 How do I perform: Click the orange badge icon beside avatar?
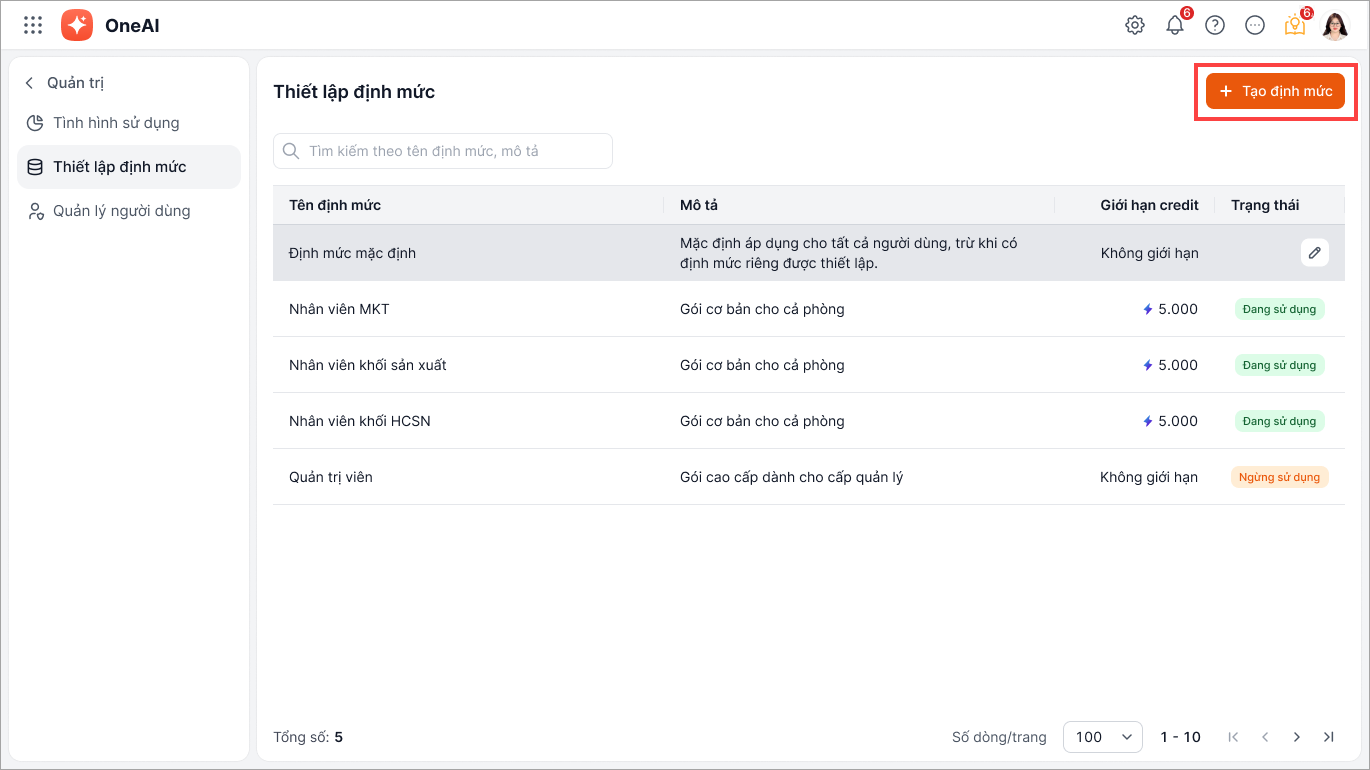pos(1295,26)
